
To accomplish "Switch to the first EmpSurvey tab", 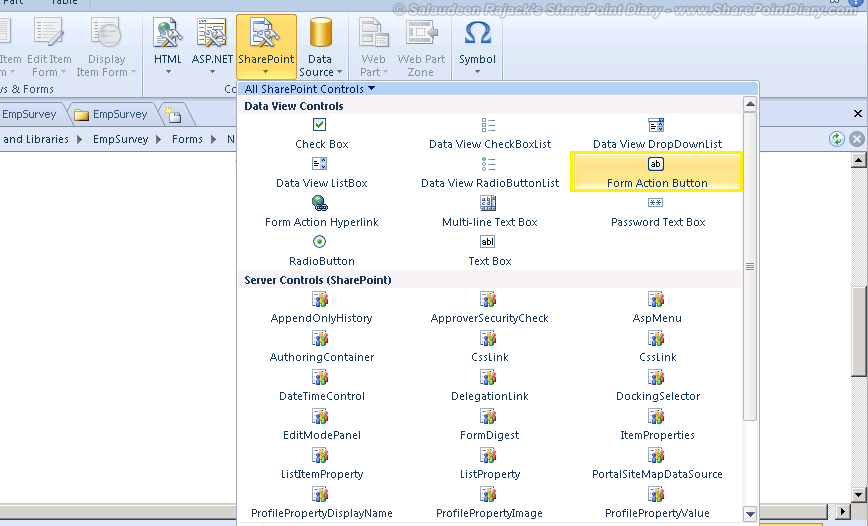I will [x=30, y=115].
